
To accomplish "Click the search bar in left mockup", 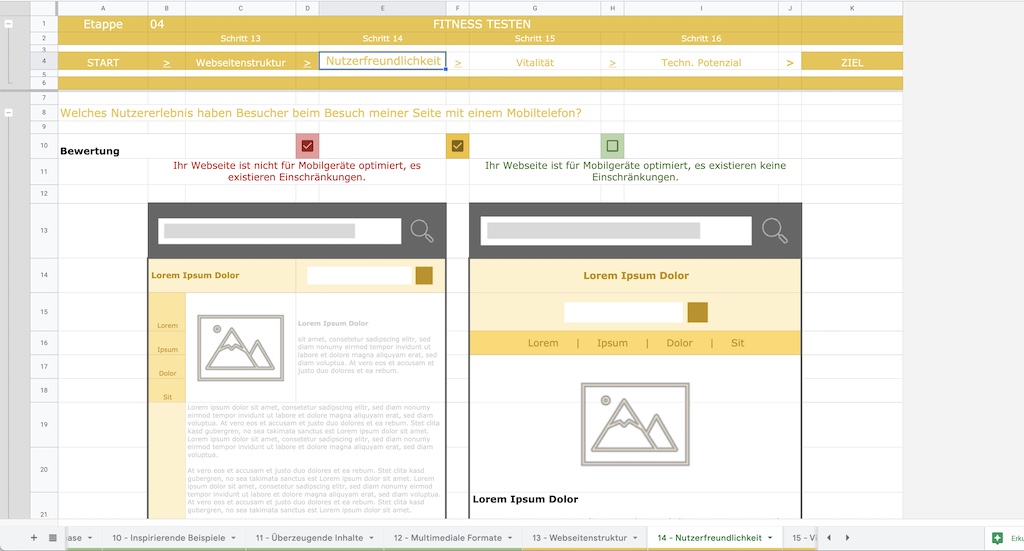I will 280,231.
